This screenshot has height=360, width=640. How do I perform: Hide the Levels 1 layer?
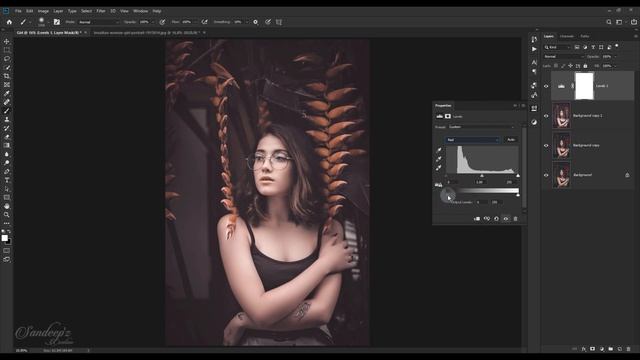pyautogui.click(x=546, y=86)
